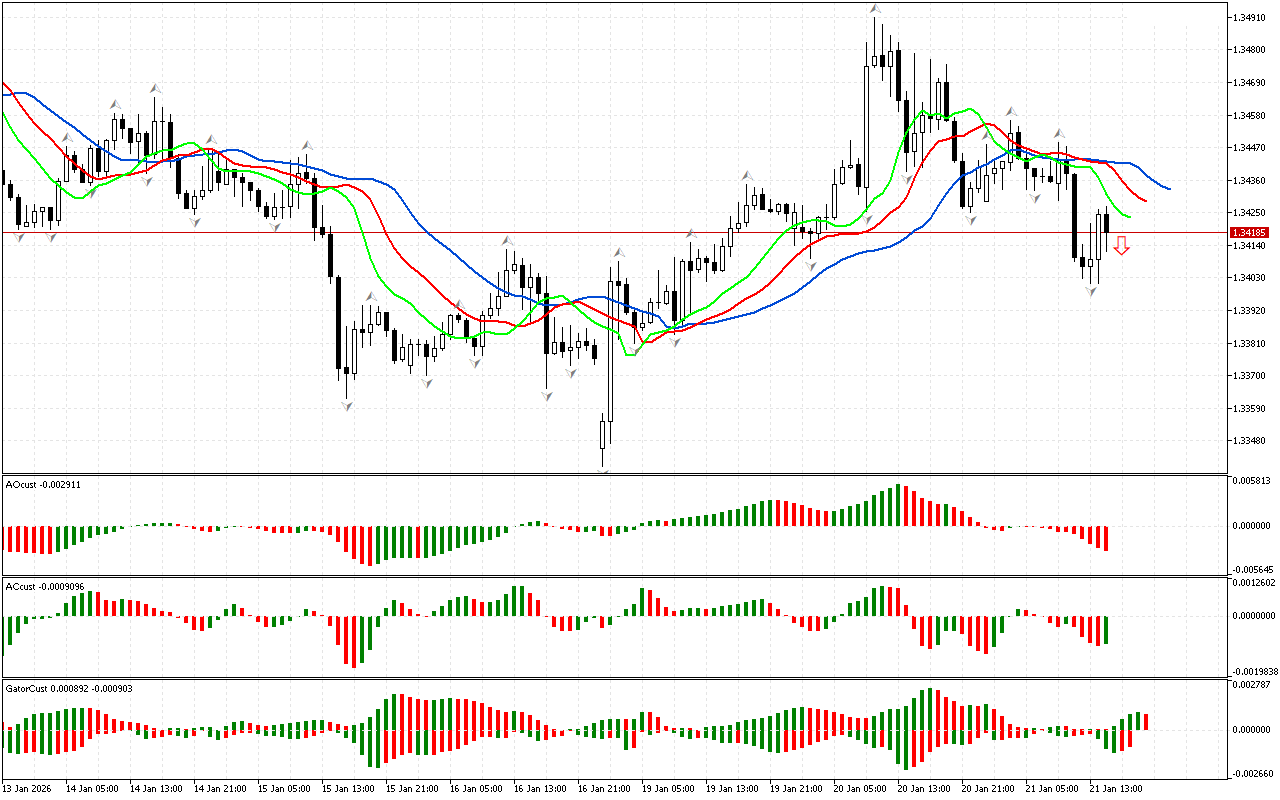This screenshot has width=1280, height=800.
Task: Select the up fractal arrow above the highest candle
Action: pos(875,9)
